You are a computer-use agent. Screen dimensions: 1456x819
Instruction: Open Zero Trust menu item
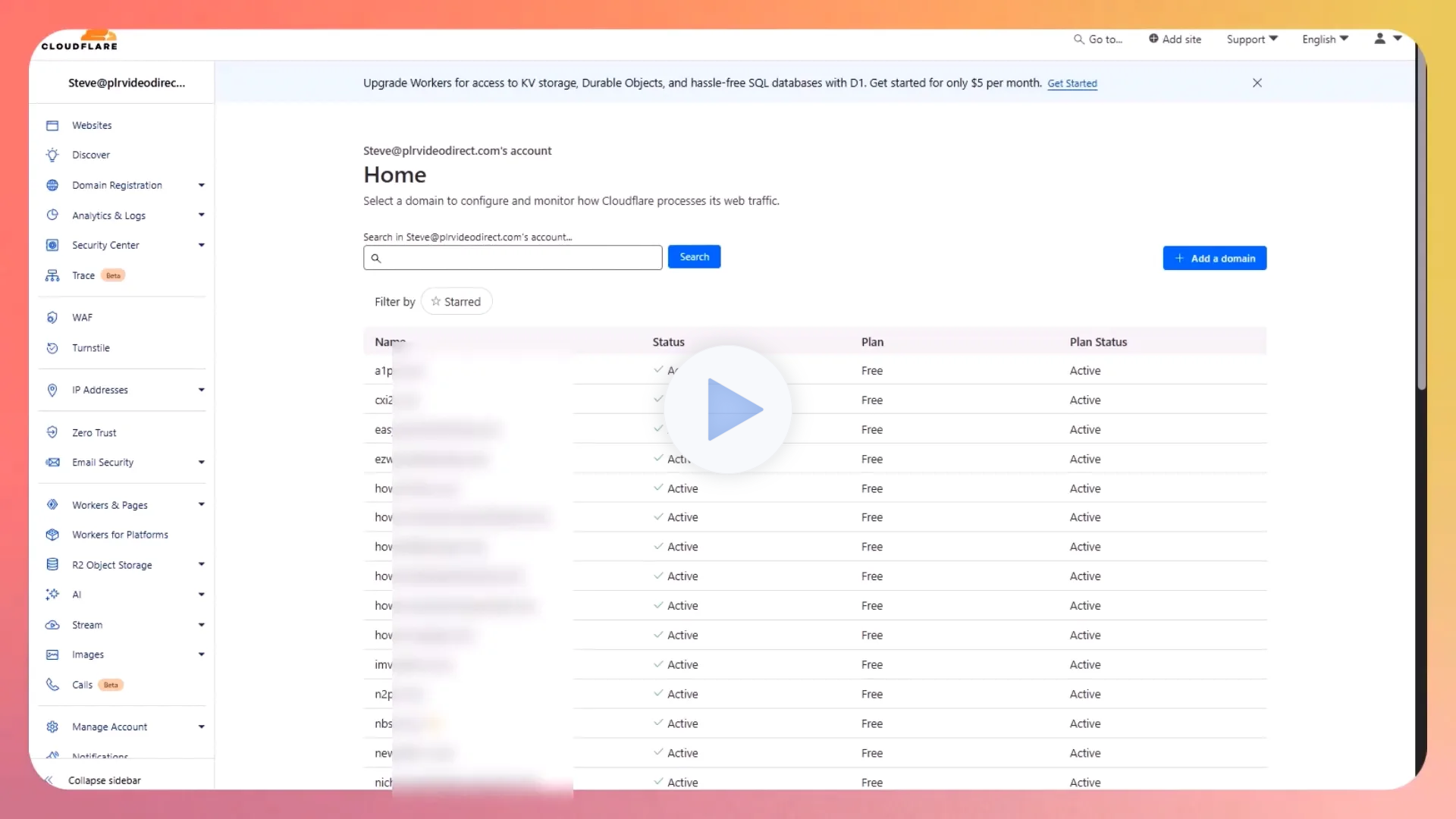pyautogui.click(x=94, y=432)
